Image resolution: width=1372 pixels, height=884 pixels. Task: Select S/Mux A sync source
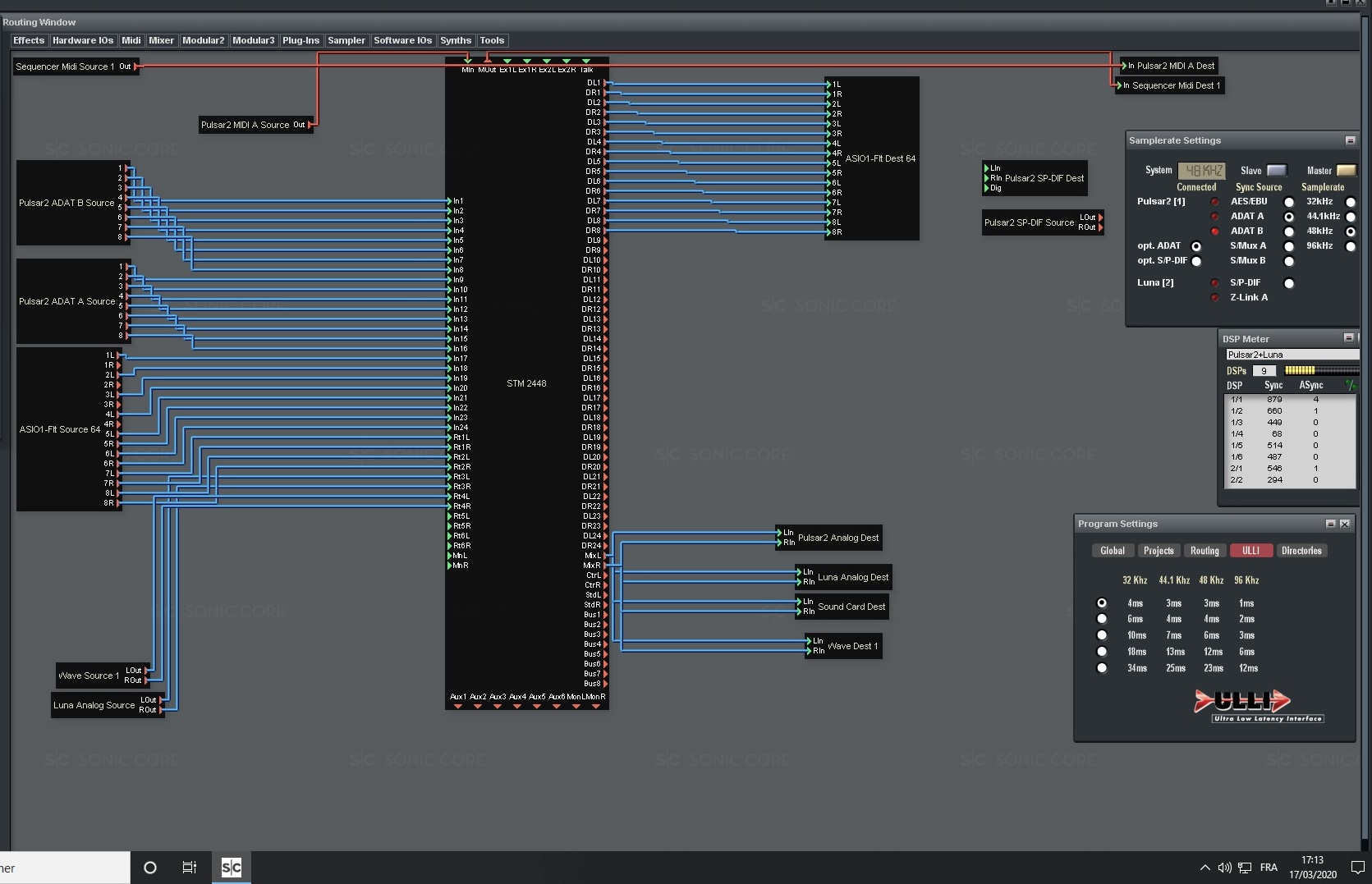point(1289,246)
